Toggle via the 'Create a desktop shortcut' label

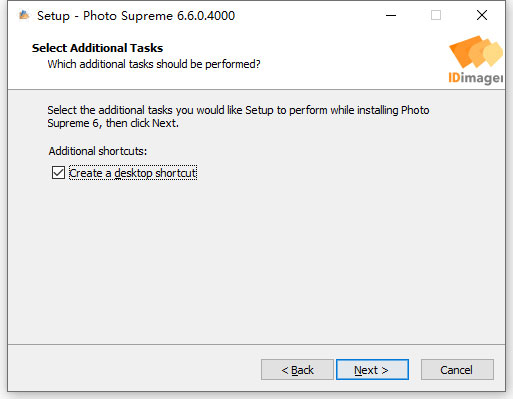click(x=133, y=173)
